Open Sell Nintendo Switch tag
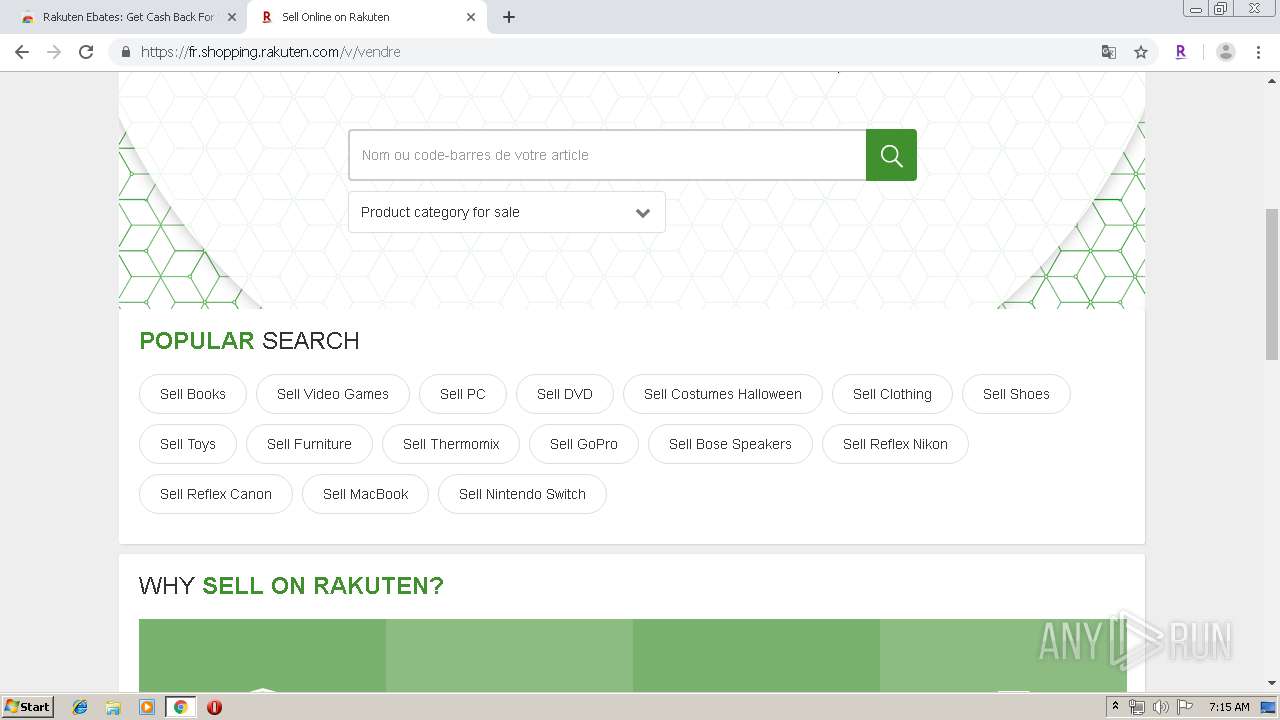Viewport: 1280px width, 720px height. 522,494
